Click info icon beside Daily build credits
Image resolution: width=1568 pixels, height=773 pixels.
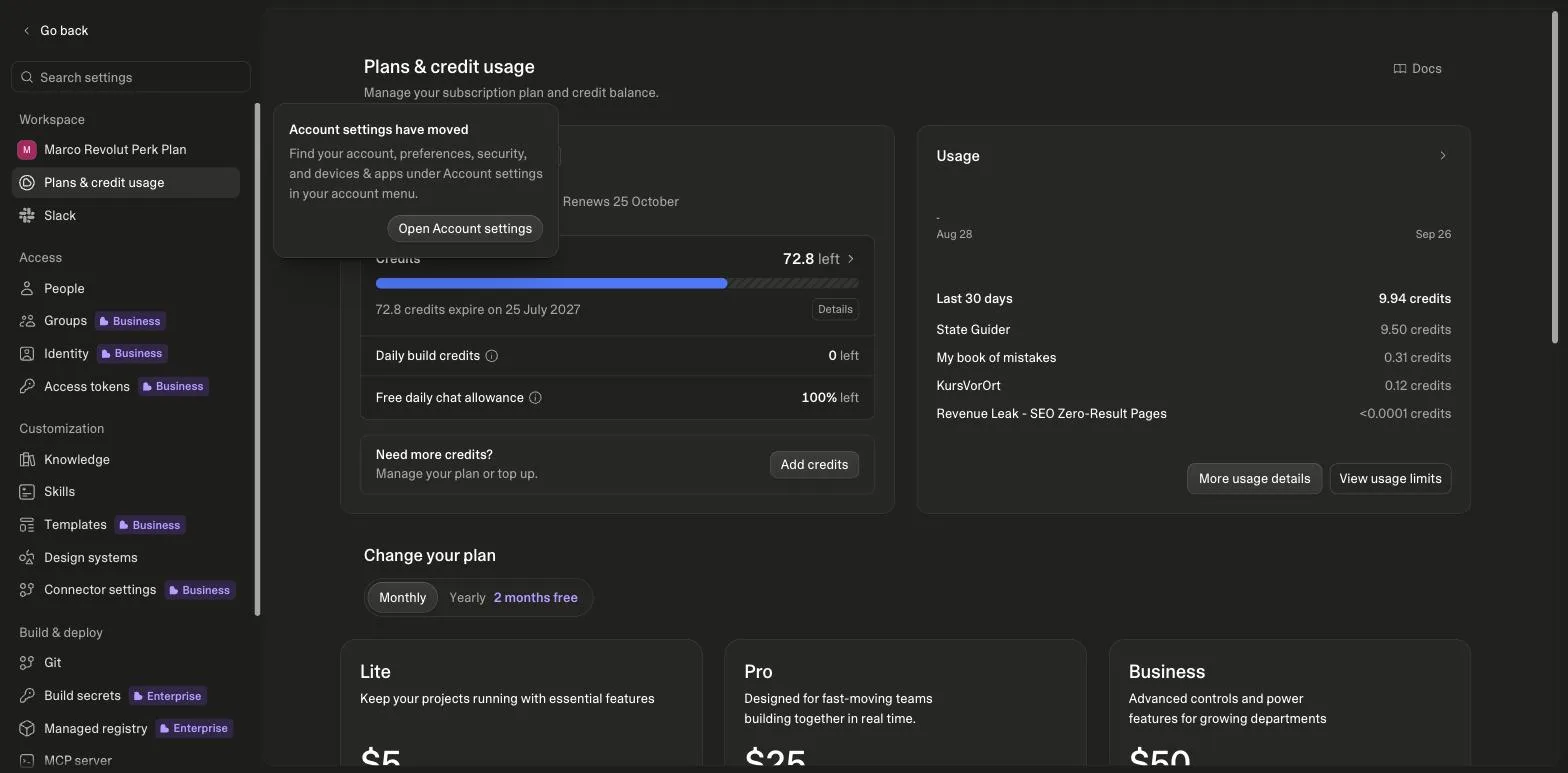[x=491, y=356]
